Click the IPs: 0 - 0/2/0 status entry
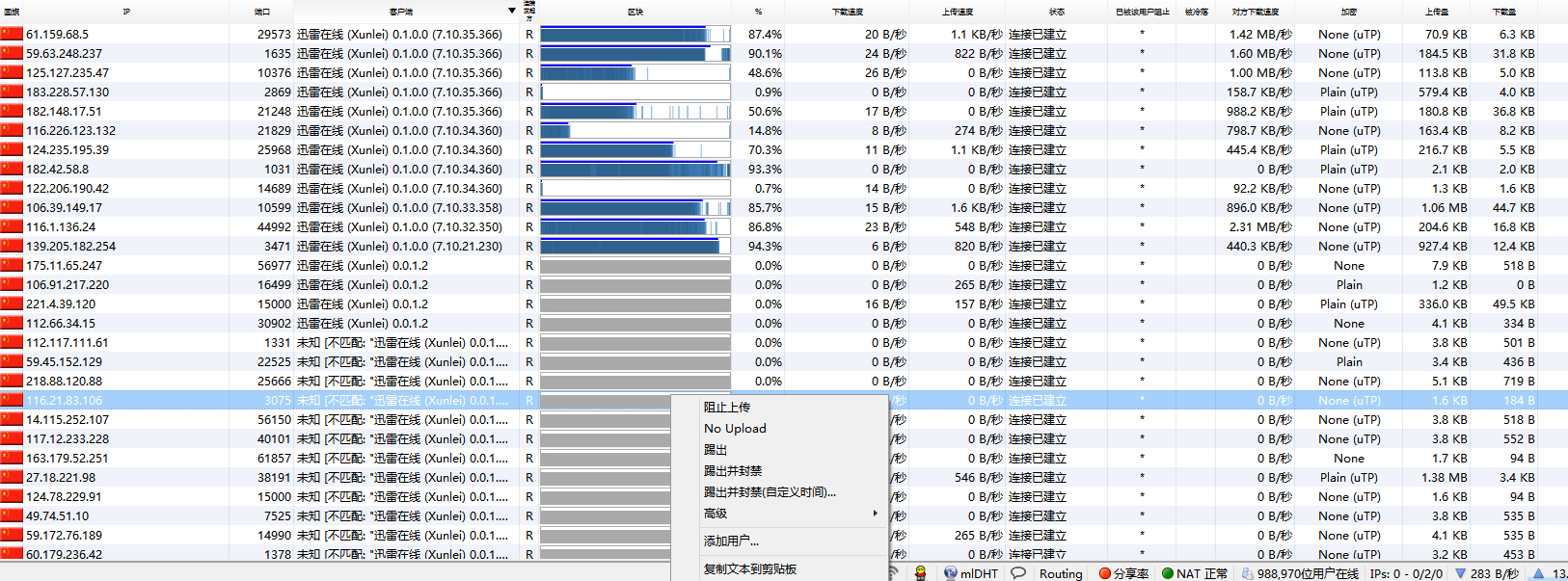The image size is (1568, 581). pyautogui.click(x=1406, y=573)
